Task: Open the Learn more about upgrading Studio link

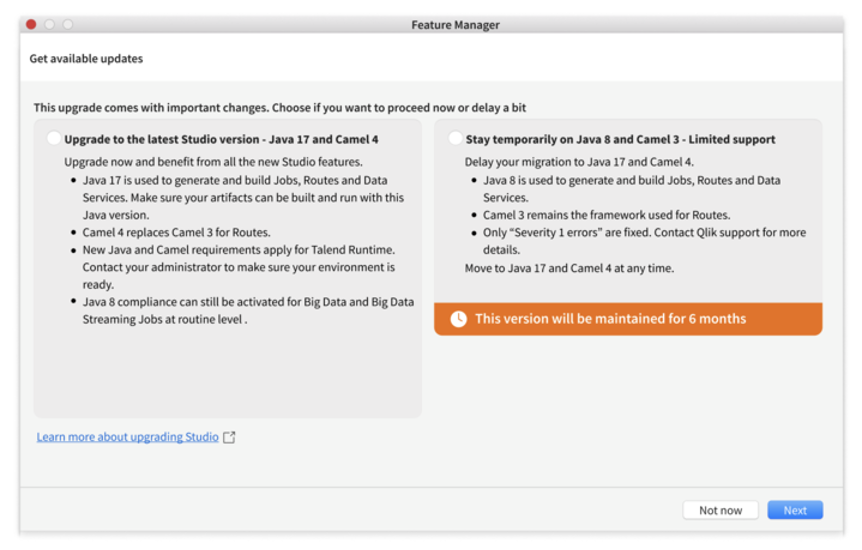Action: 127,437
